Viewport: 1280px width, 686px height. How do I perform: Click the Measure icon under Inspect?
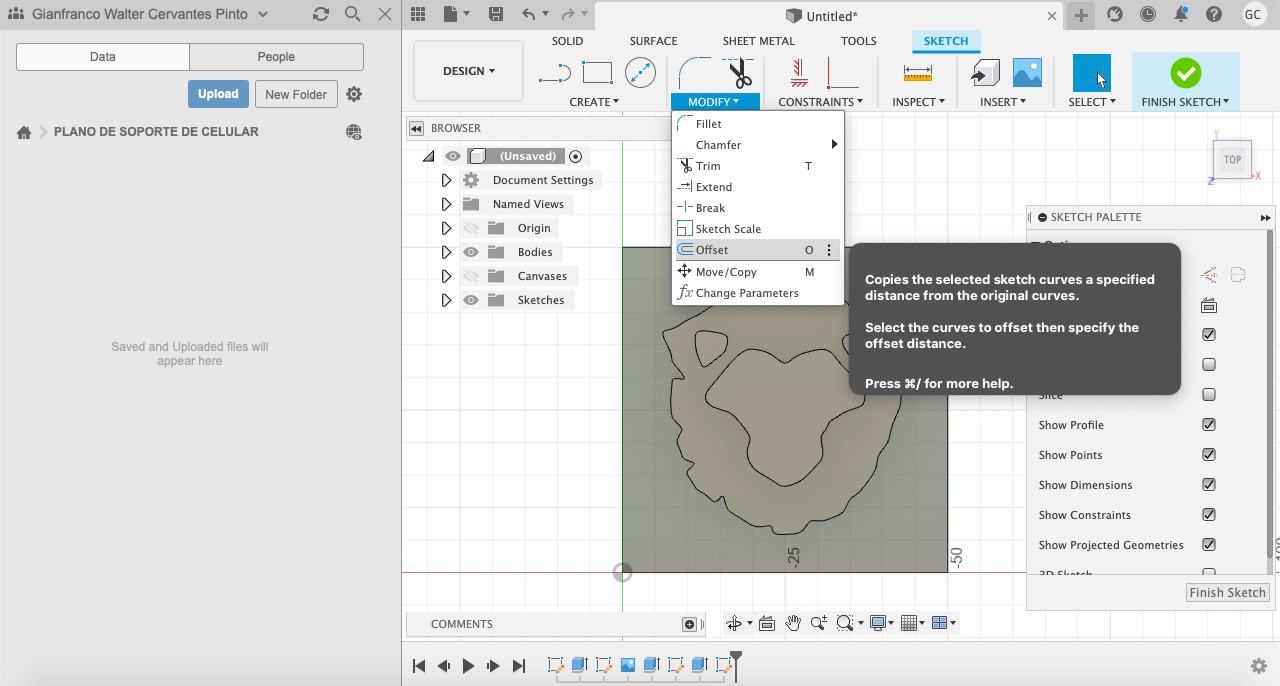click(x=917, y=72)
